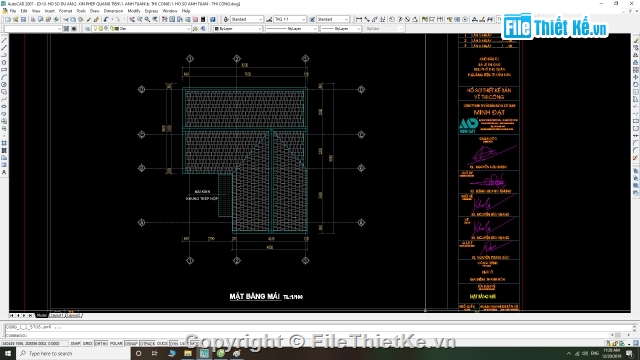The height and width of the screenshot is (360, 640).
Task: Open the ByColor plot style dropdown
Action: pos(384,29)
